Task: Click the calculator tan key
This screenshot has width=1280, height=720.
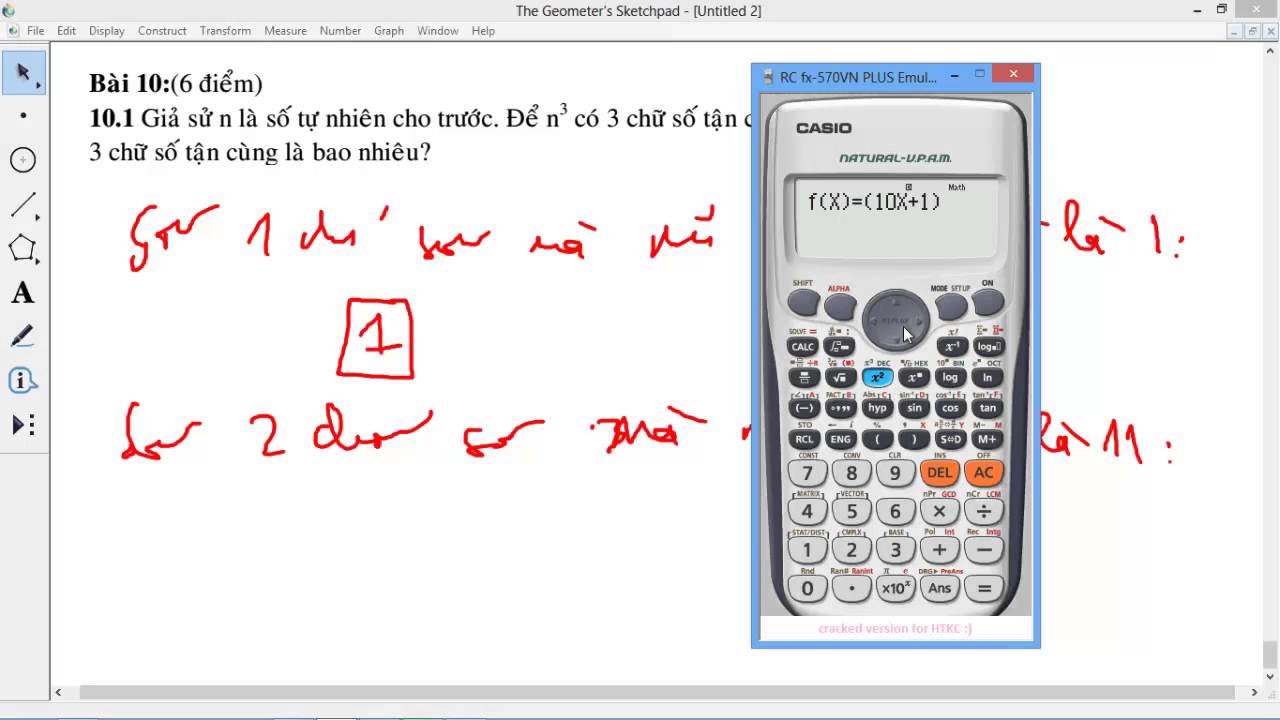Action: click(x=988, y=408)
